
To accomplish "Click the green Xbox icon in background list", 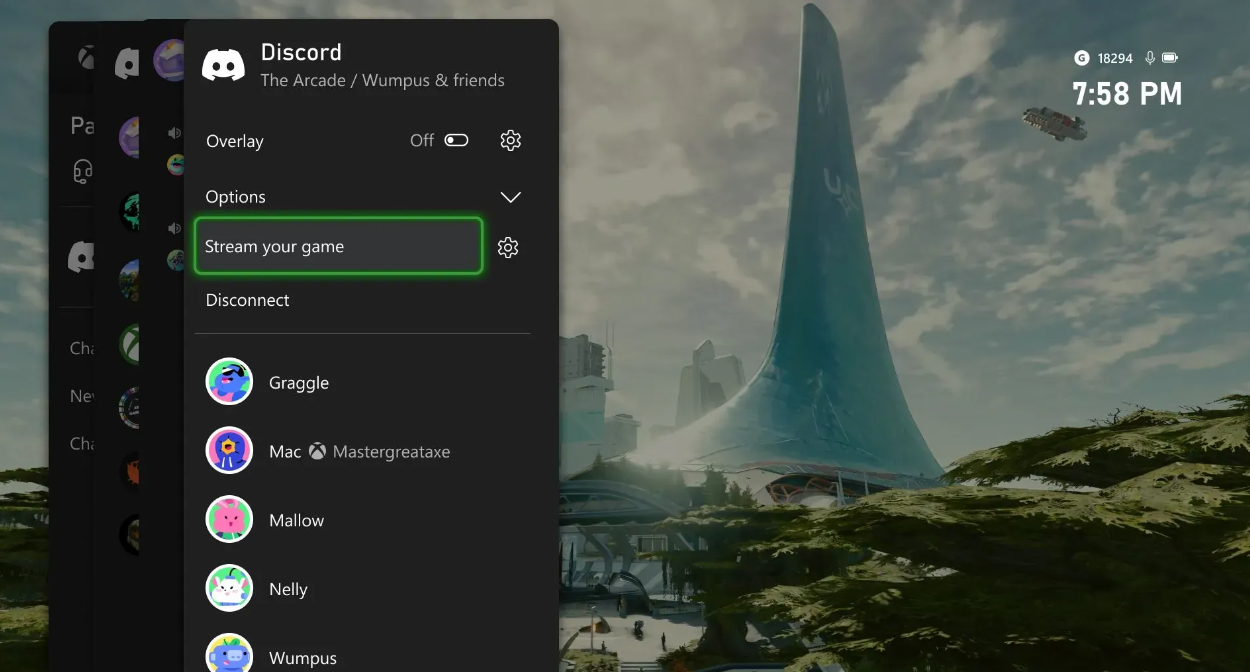I will [x=130, y=345].
